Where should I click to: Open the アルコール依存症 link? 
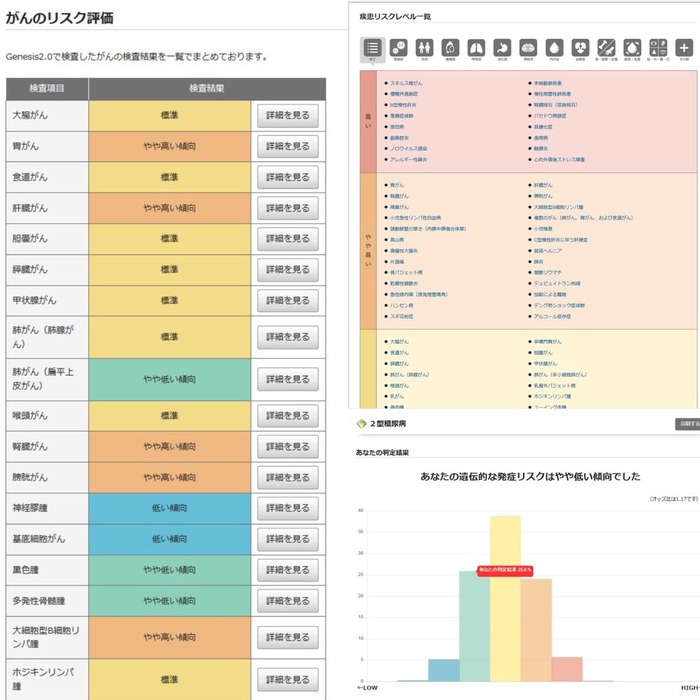point(552,316)
